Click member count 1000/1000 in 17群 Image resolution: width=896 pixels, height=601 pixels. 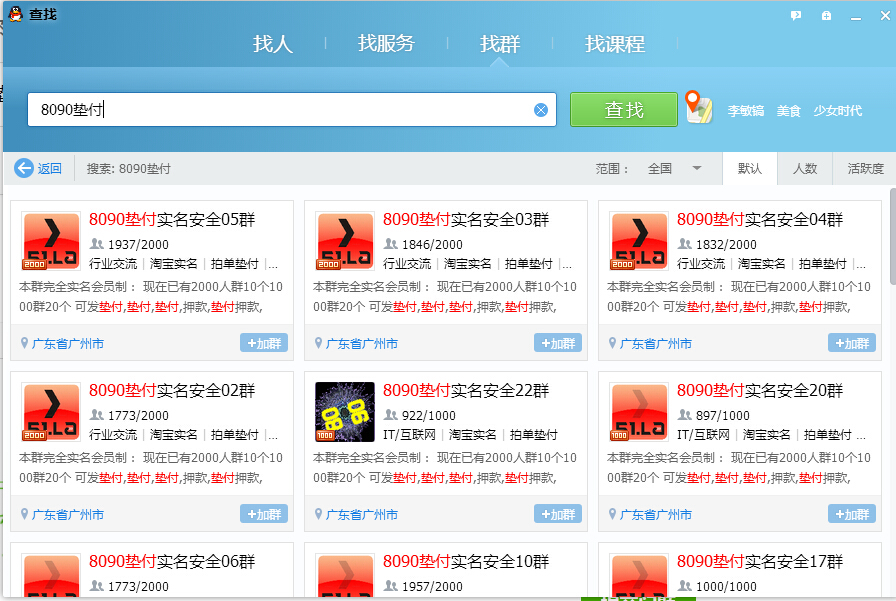point(726,586)
